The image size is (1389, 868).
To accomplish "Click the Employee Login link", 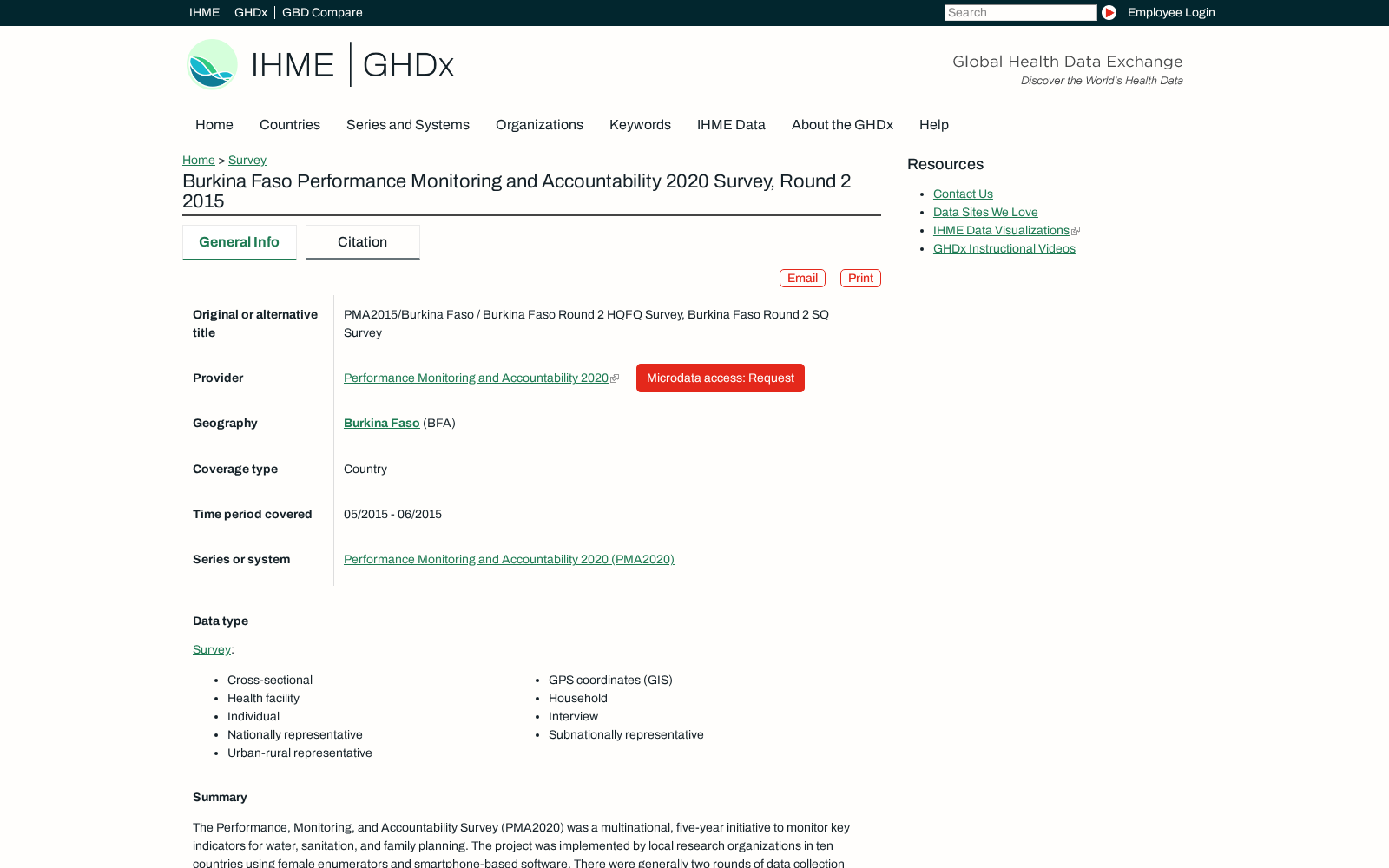I will click(x=1171, y=12).
